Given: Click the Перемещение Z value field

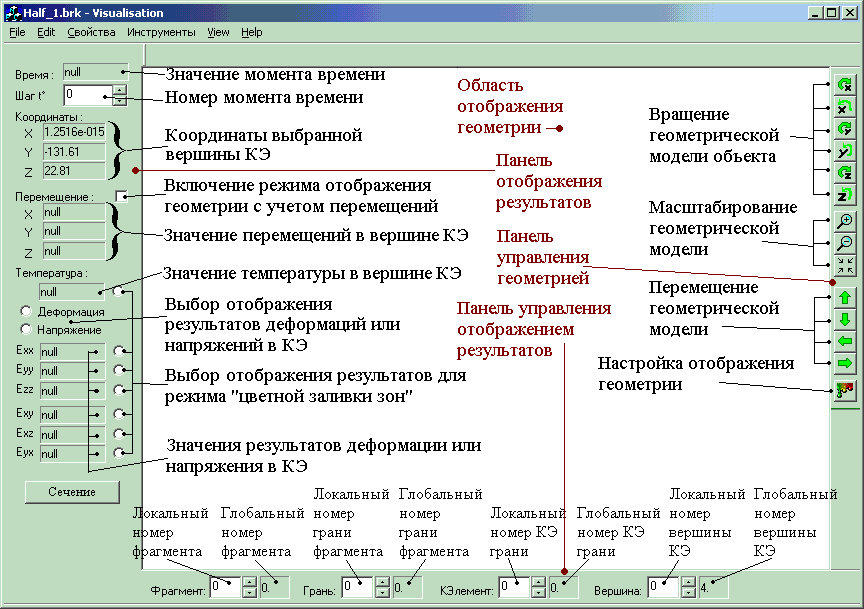Looking at the screenshot, I should click(x=74, y=251).
